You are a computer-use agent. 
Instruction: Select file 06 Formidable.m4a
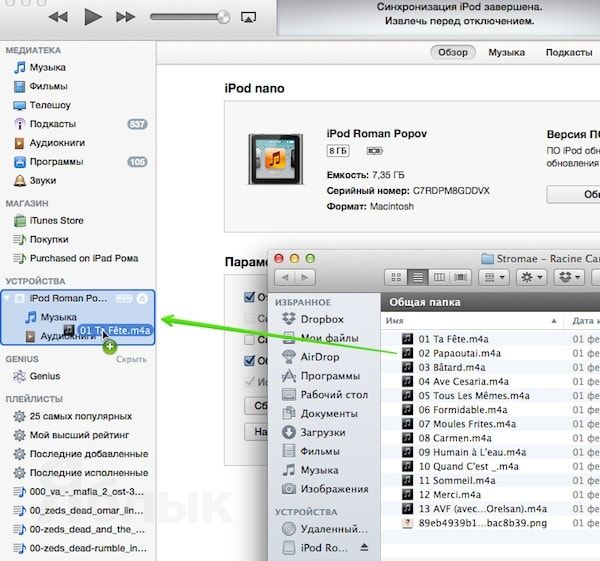coord(462,410)
